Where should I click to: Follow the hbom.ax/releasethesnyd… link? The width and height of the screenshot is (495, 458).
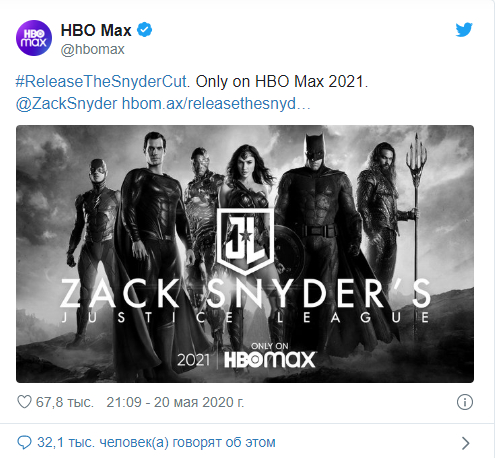tap(216, 104)
